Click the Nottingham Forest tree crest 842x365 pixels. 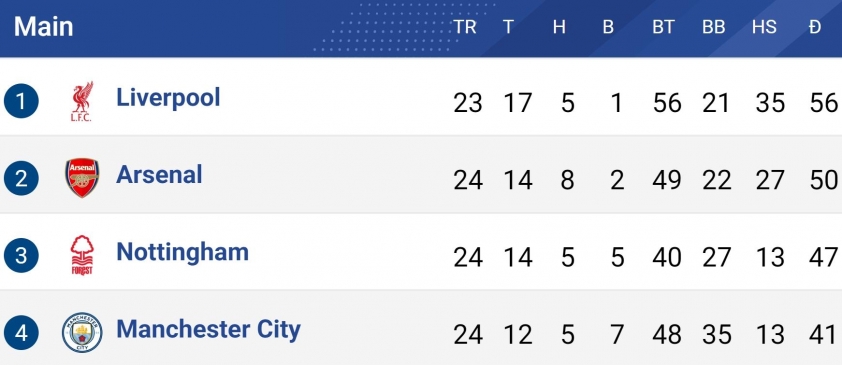[x=82, y=255]
